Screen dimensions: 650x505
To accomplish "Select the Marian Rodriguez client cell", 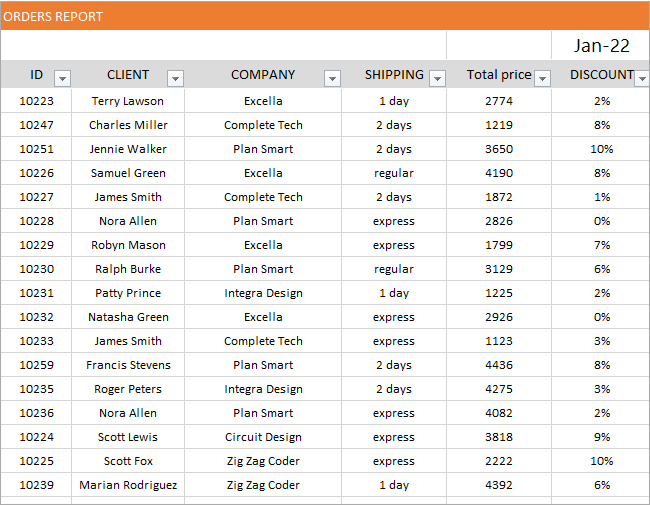I will pos(128,485).
